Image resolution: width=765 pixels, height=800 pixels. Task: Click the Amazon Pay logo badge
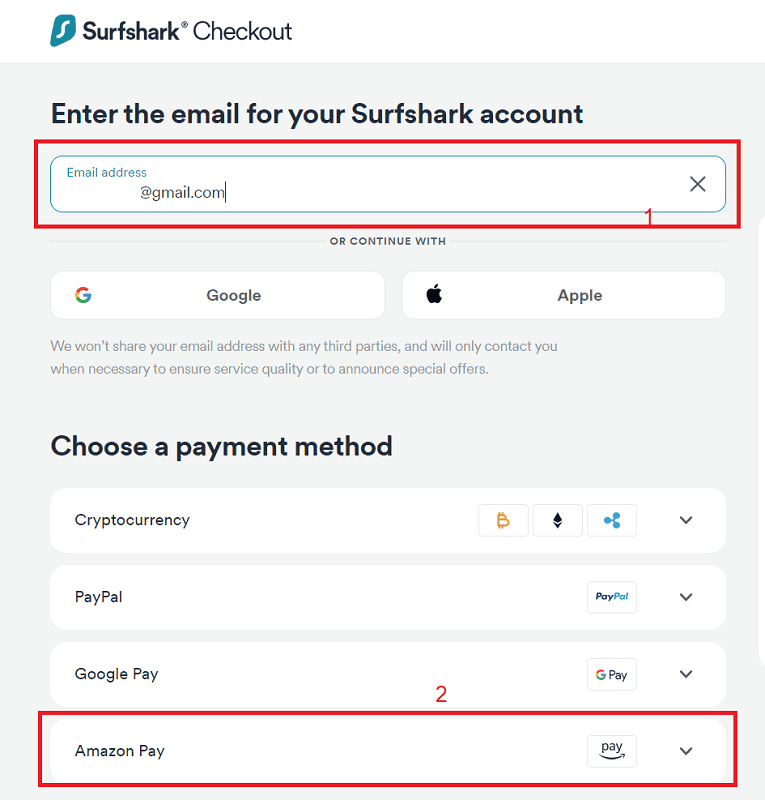[611, 751]
